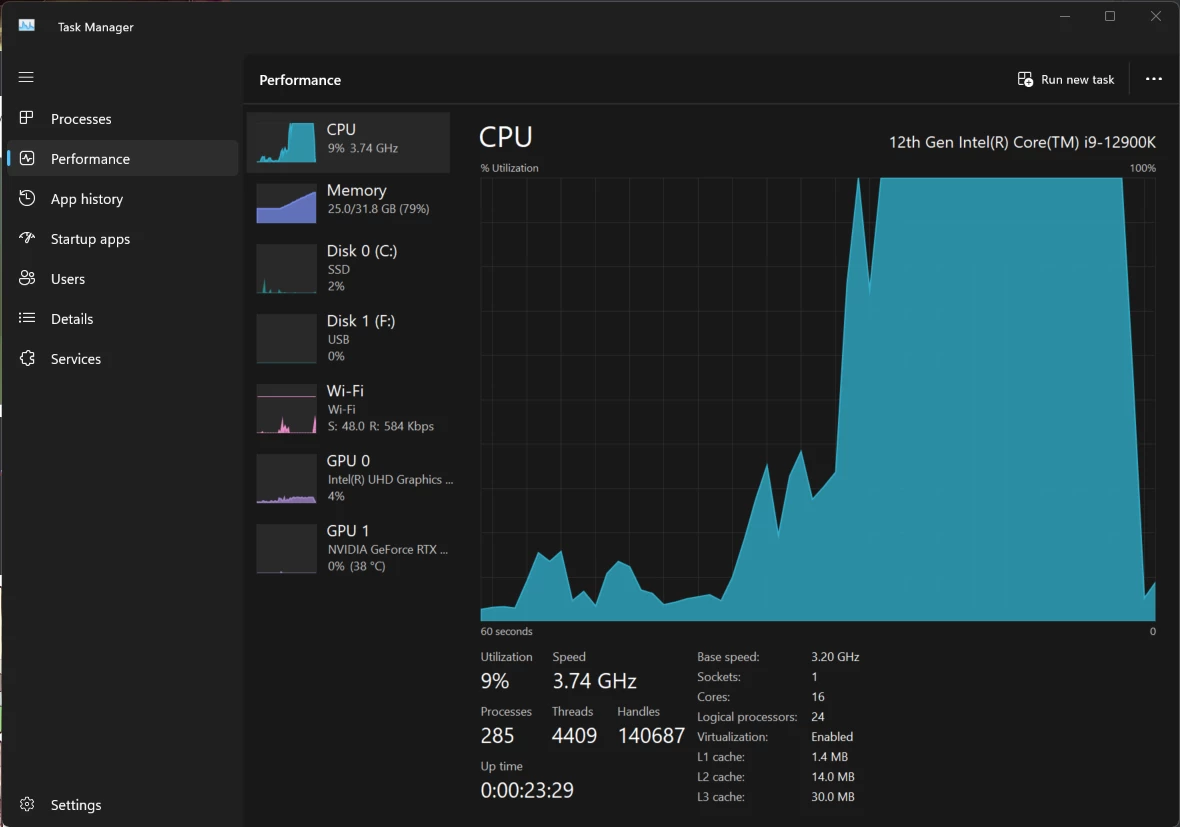Click the Users people icon
Screen dimensions: 1180x827
tap(27, 278)
